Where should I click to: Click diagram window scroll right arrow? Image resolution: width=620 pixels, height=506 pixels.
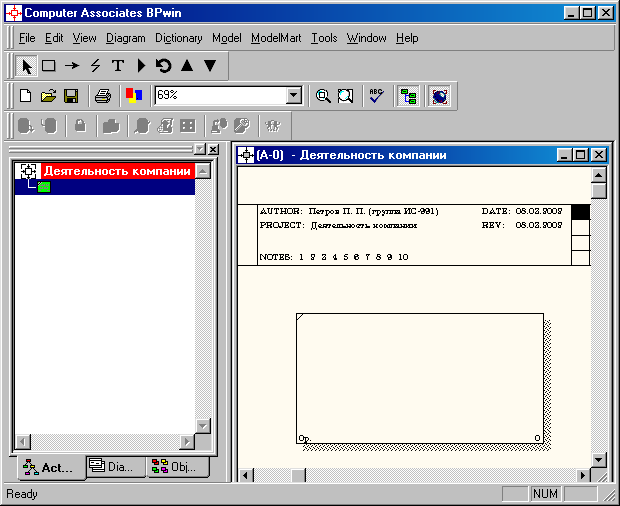[x=582, y=475]
